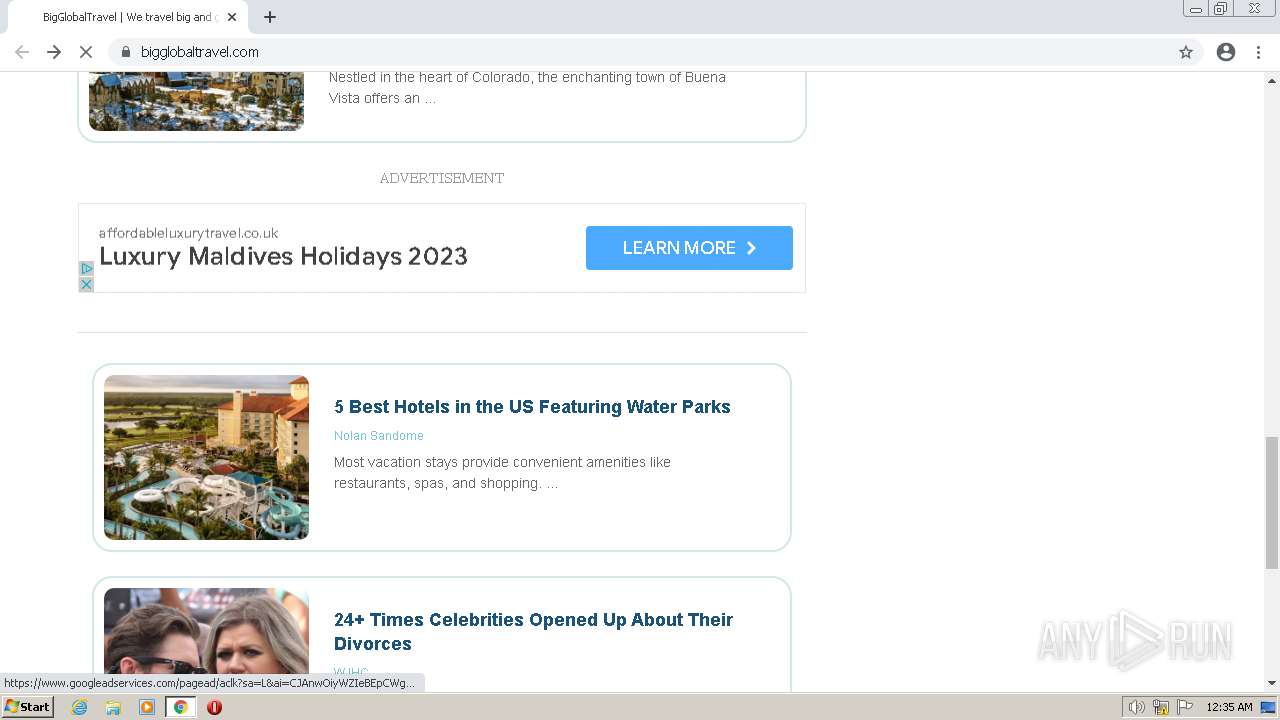Switch to Chrome in the taskbar
Screen dimensions: 1280x720
coord(180,707)
